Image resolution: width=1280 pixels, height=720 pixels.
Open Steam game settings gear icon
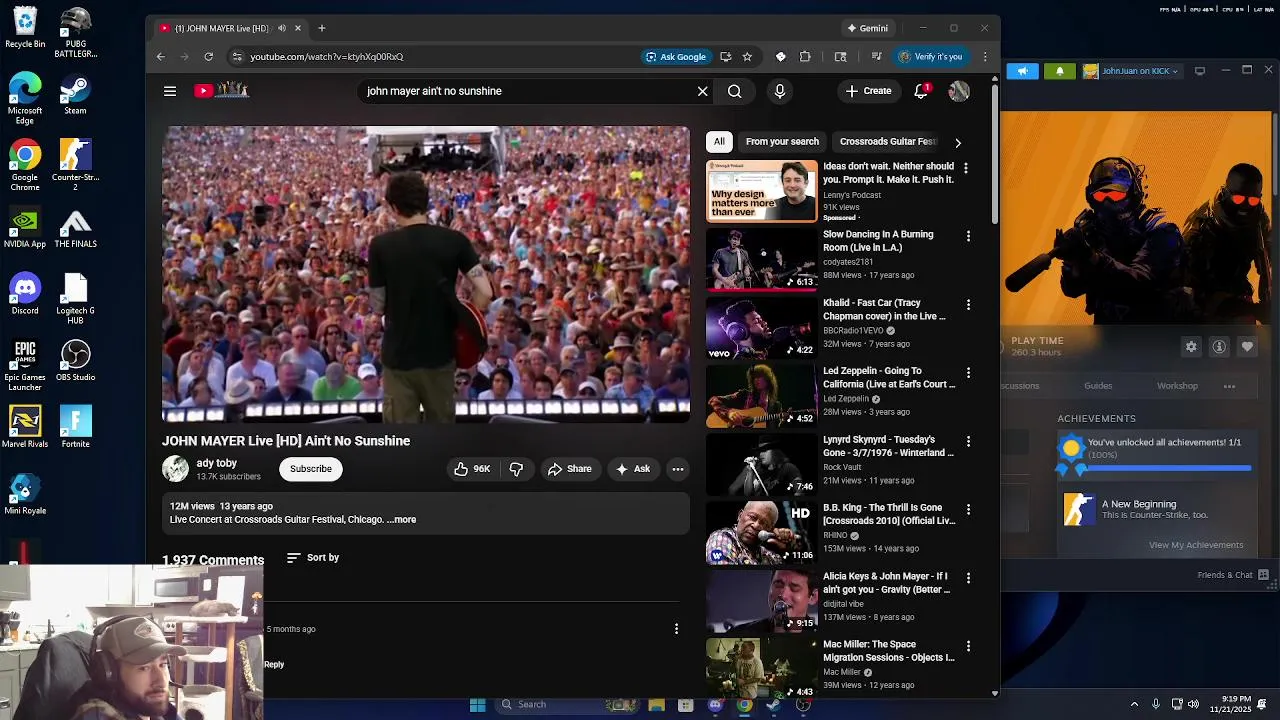(1191, 347)
